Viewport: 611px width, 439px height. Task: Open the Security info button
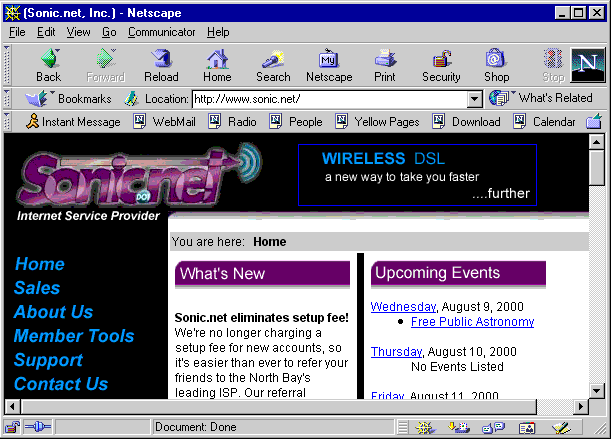[x=441, y=65]
